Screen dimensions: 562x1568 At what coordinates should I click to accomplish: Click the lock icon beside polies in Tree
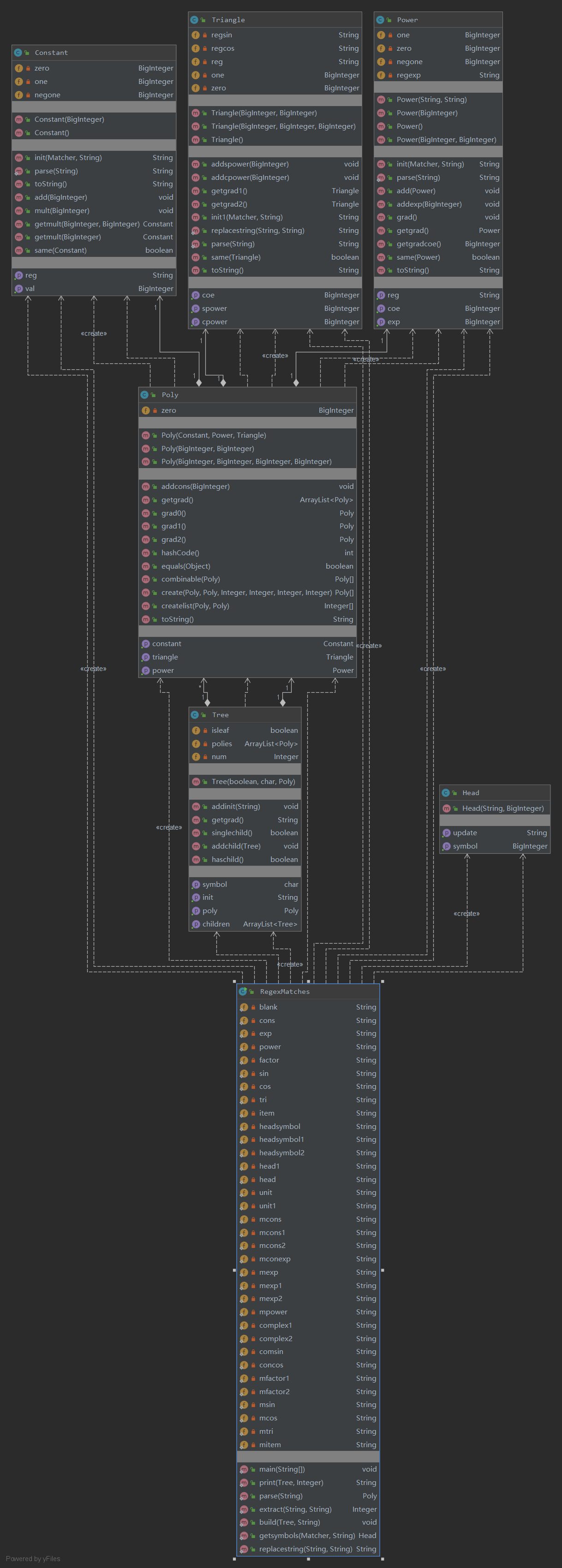pyautogui.click(x=205, y=744)
